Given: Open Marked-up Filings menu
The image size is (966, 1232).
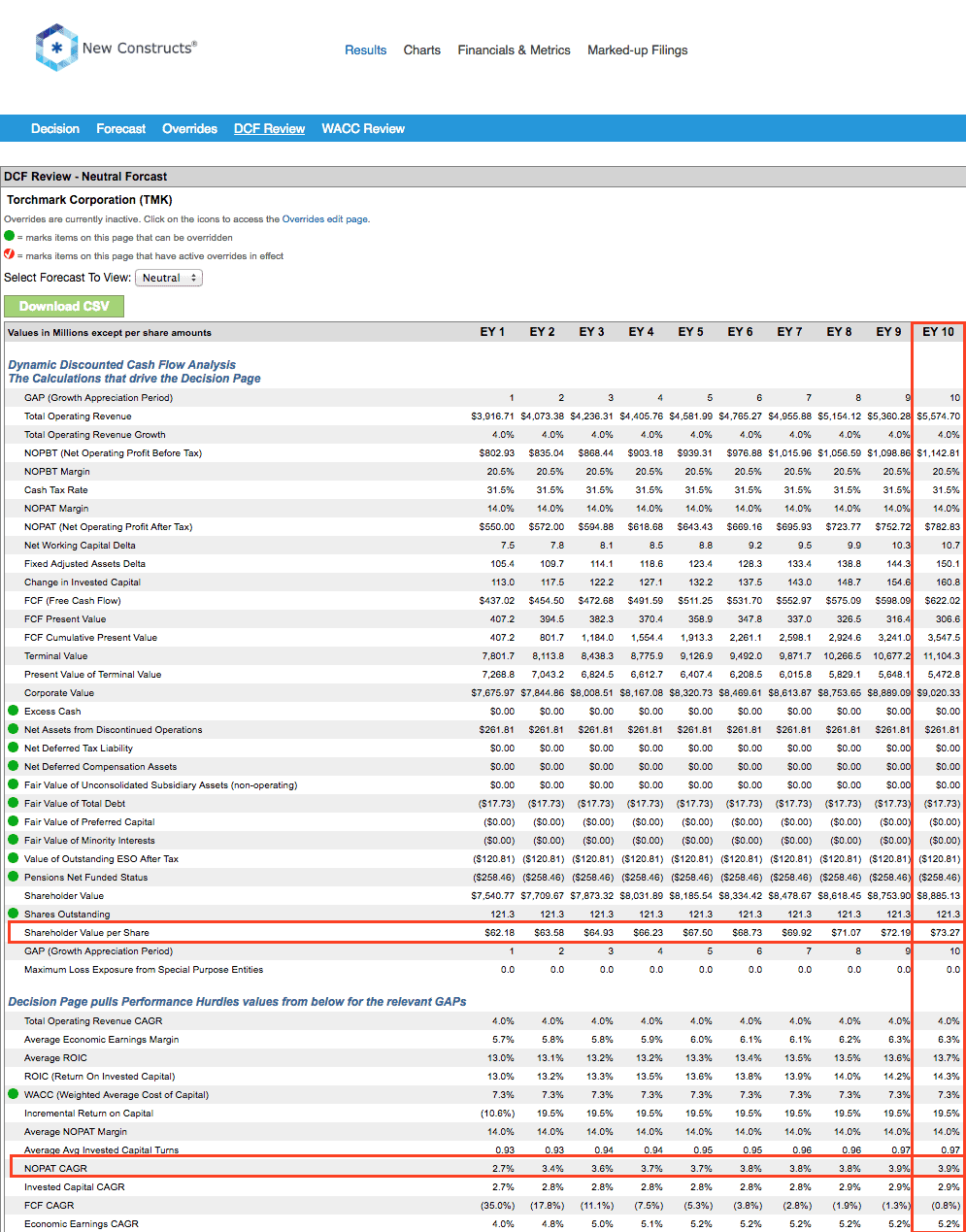Looking at the screenshot, I should pos(638,50).
